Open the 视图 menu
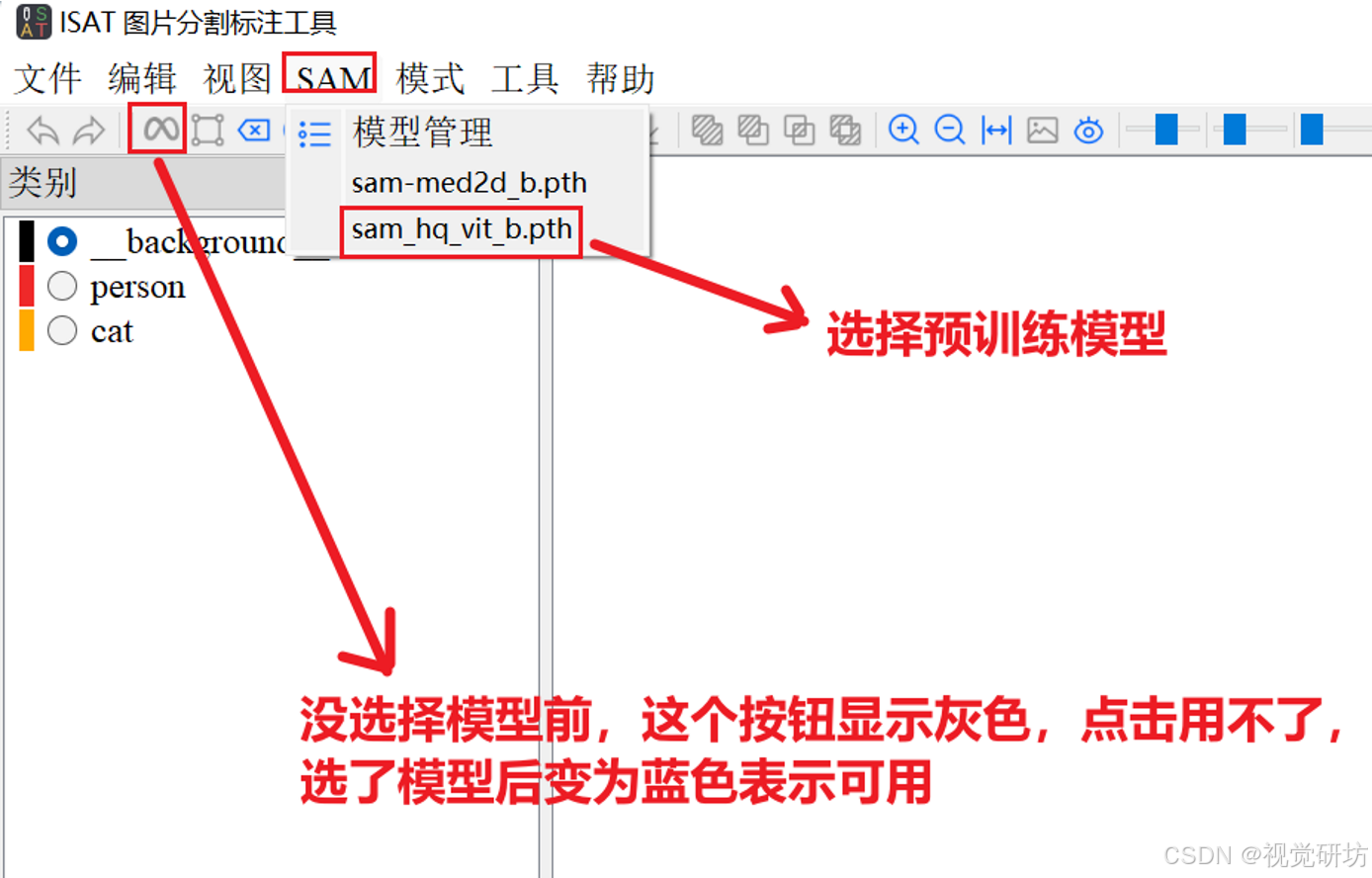 [x=237, y=78]
